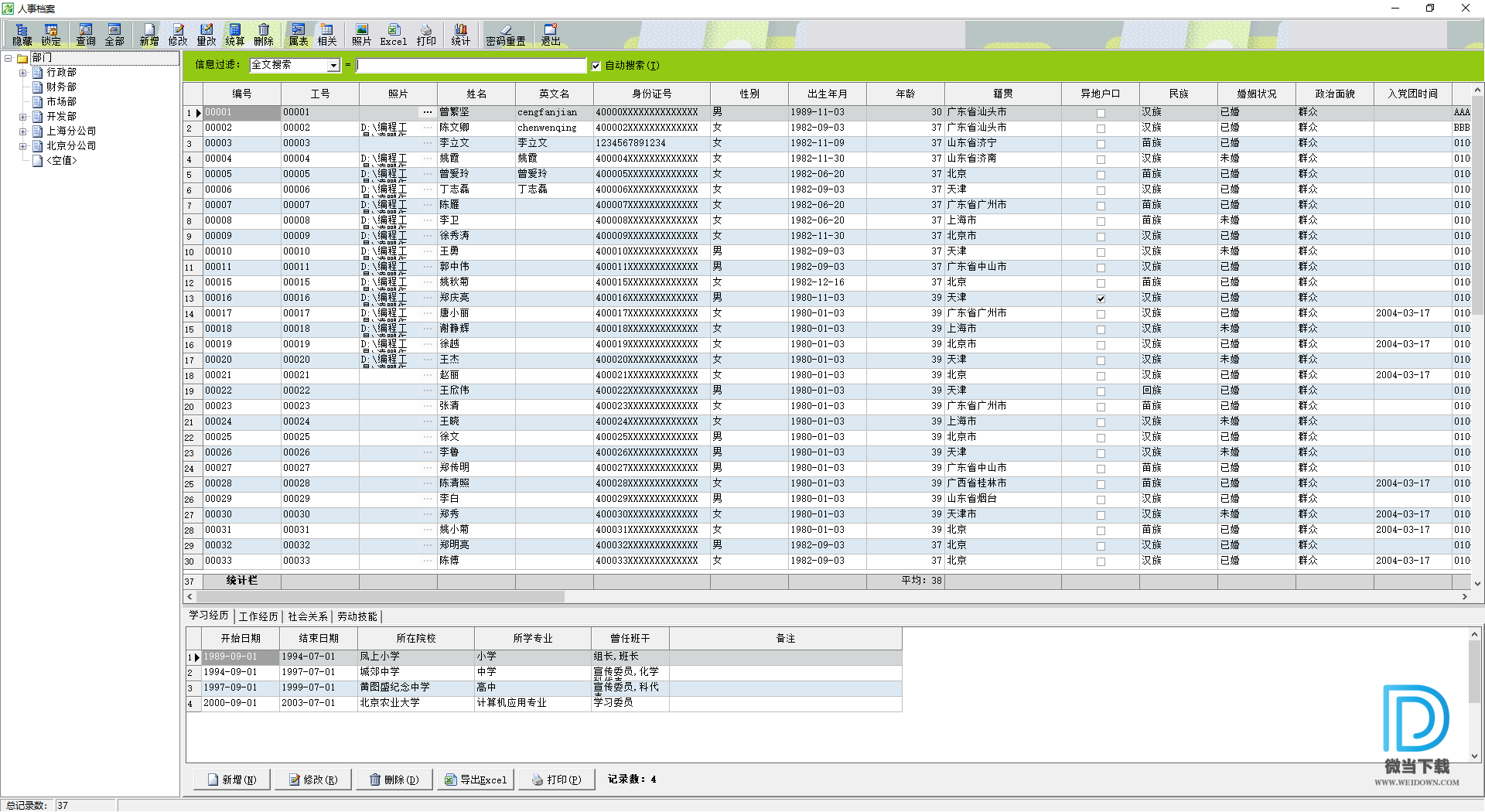Select the 北京农业大学 cell
1485x812 pixels.
[x=416, y=703]
